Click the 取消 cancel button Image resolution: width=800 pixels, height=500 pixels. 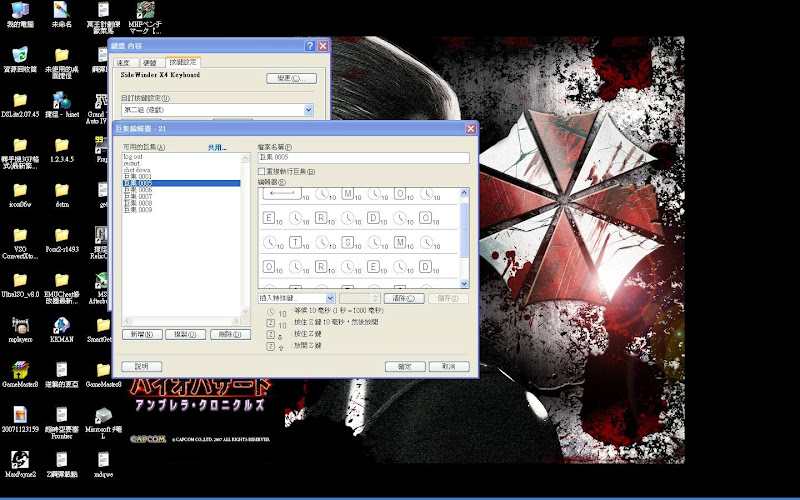[449, 366]
